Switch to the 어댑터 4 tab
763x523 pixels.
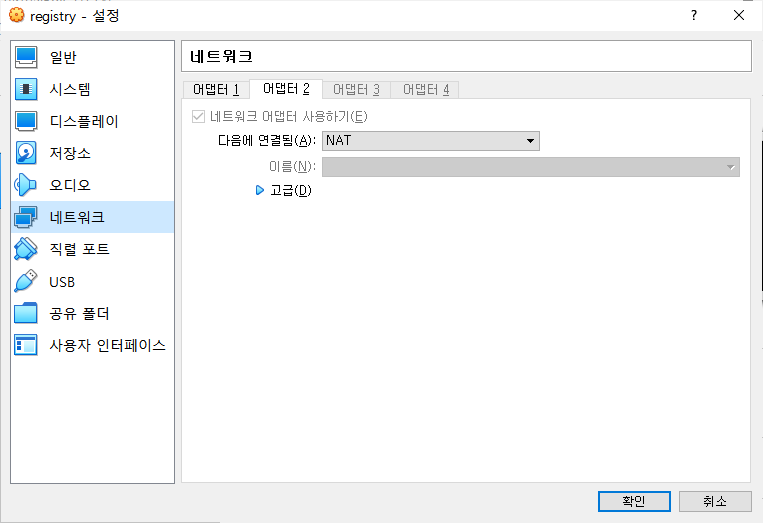click(425, 90)
